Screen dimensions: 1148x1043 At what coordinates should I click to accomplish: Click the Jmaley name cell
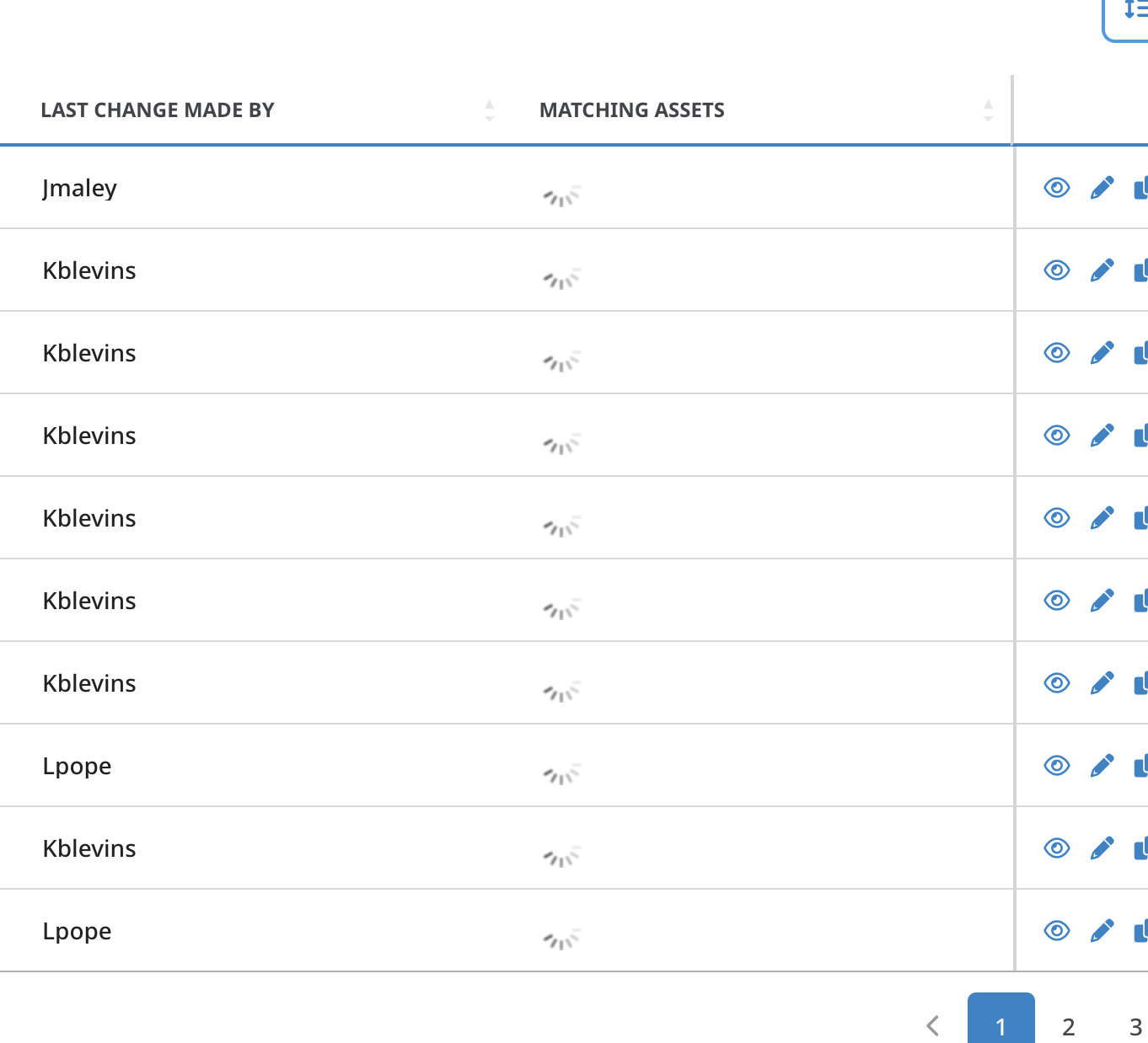pos(80,188)
